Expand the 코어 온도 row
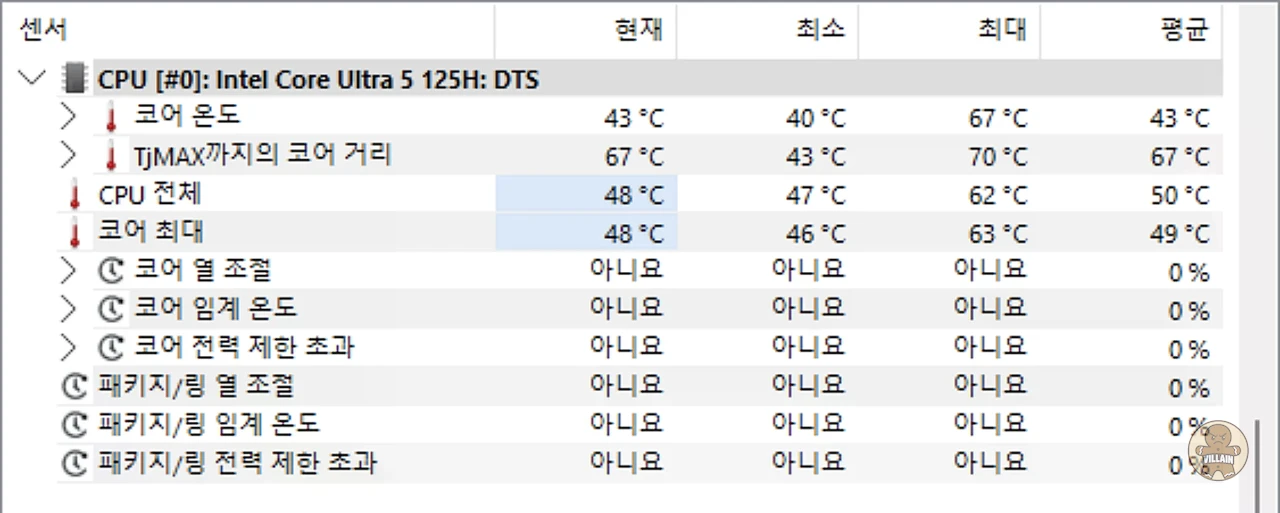Viewport: 1280px width, 513px height. tap(68, 117)
